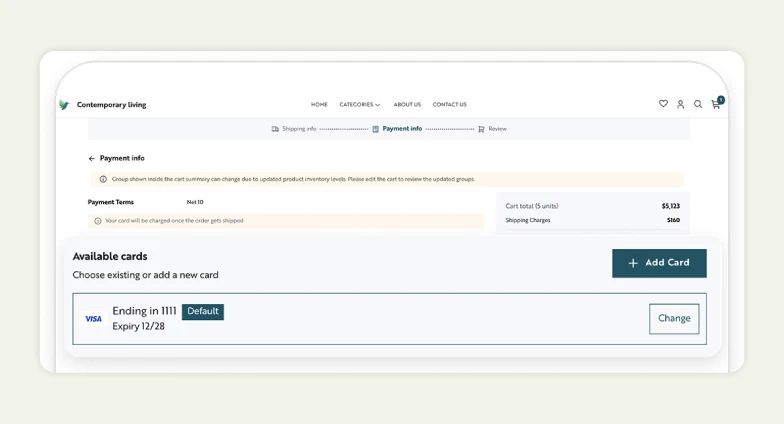The width and height of the screenshot is (784, 424).
Task: Click the Payment Terms label
Action: click(x=110, y=202)
